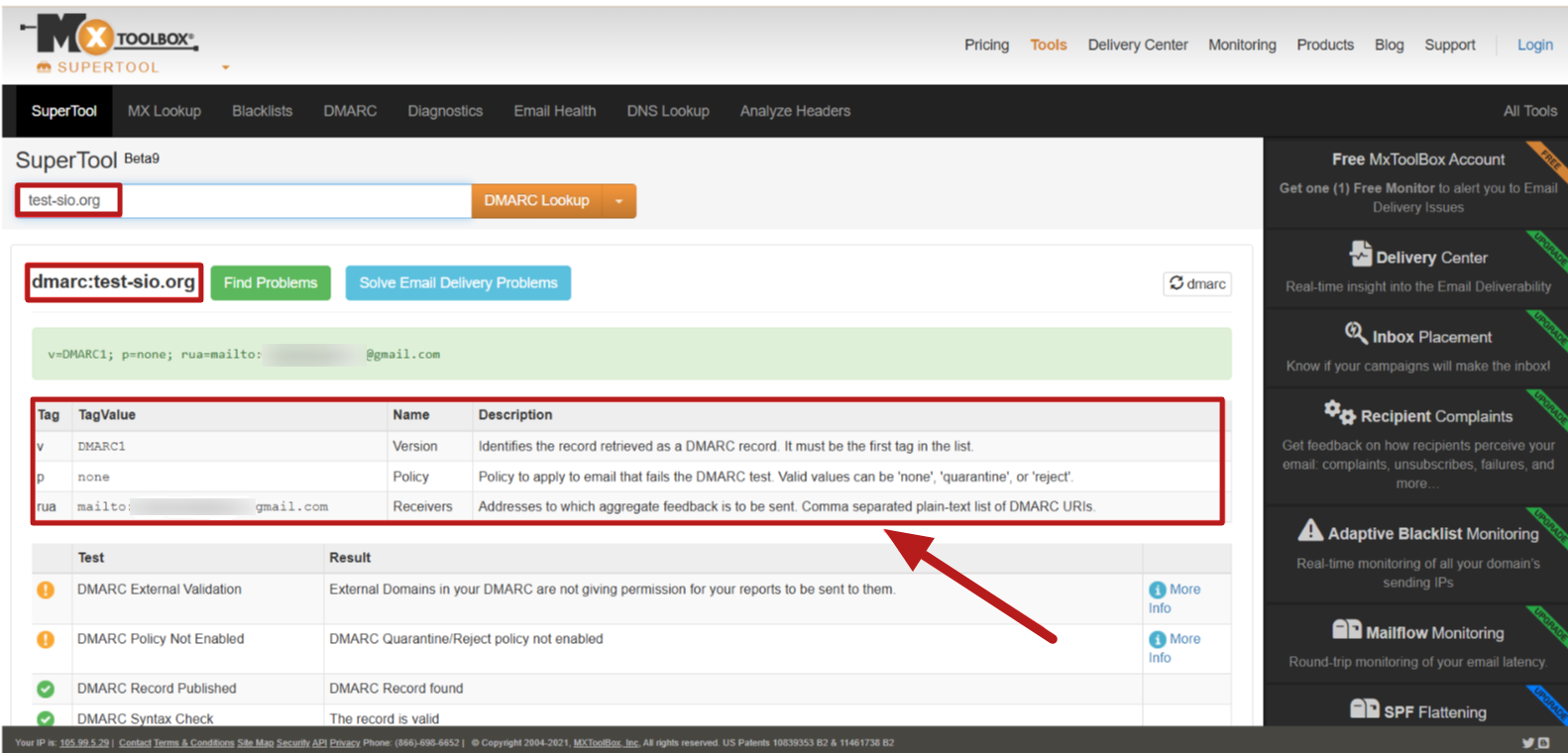Open All Tools page
This screenshot has height=753, width=1568.
click(1529, 111)
